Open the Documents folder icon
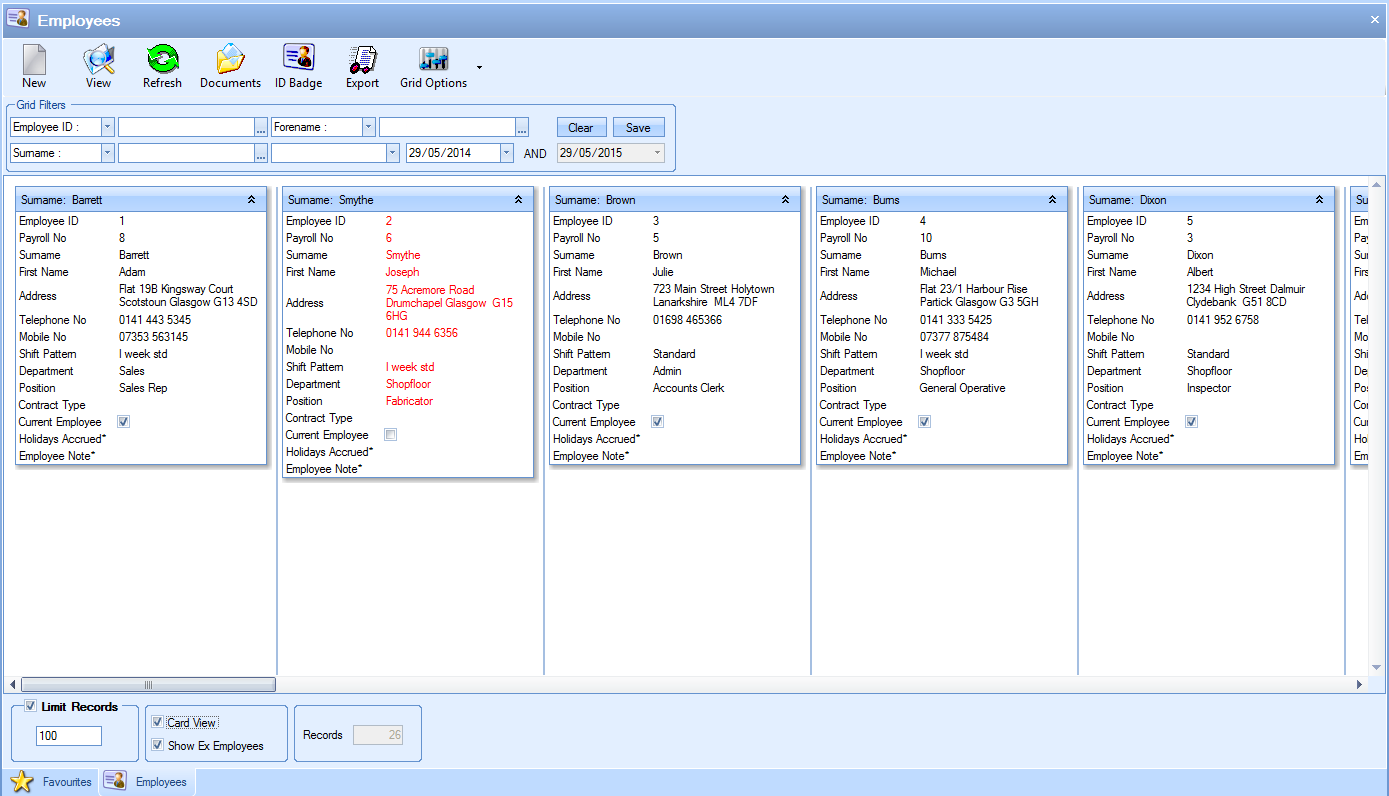The width and height of the screenshot is (1389, 796). click(230, 60)
